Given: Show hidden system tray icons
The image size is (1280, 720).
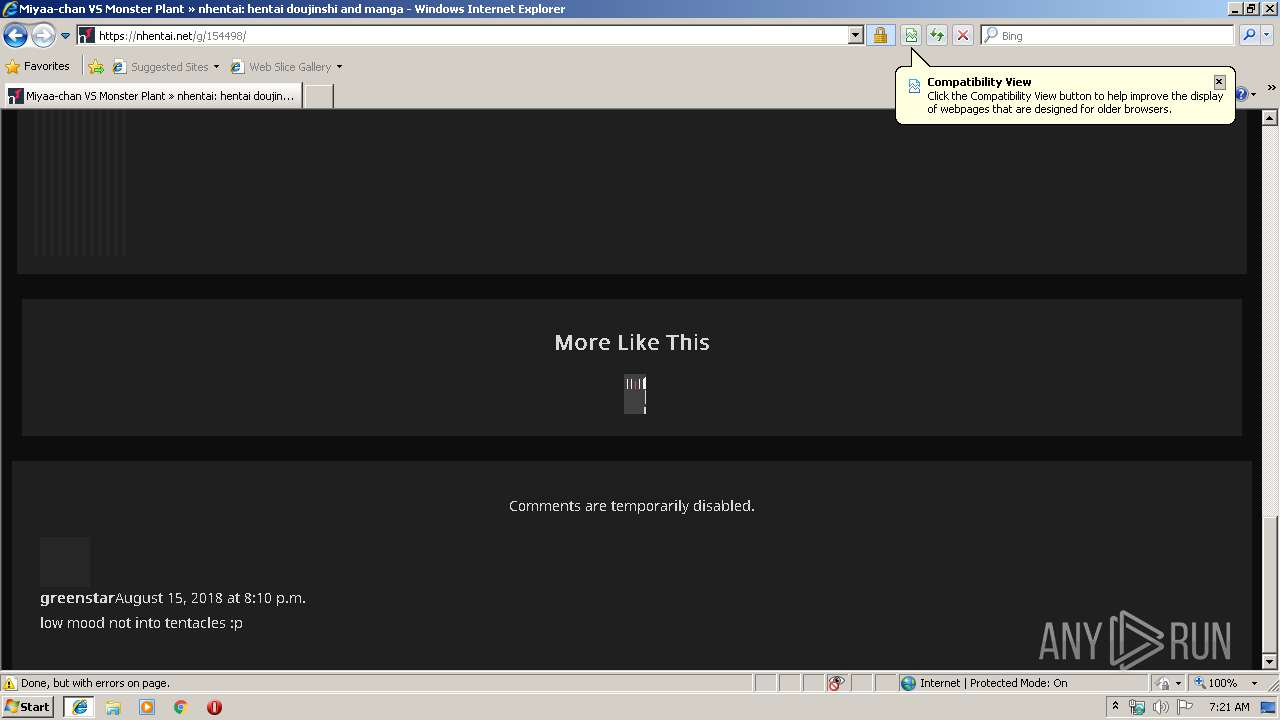Looking at the screenshot, I should point(1115,707).
